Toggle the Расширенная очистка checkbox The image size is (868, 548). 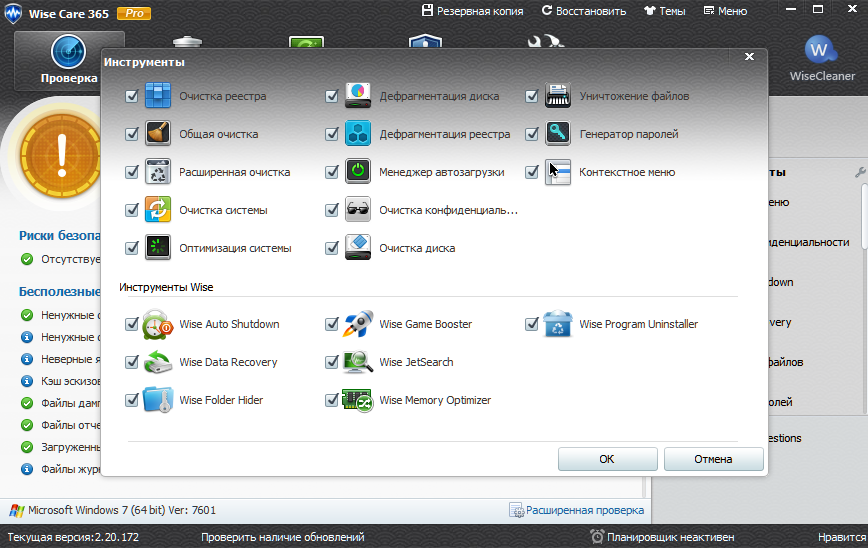[x=132, y=172]
